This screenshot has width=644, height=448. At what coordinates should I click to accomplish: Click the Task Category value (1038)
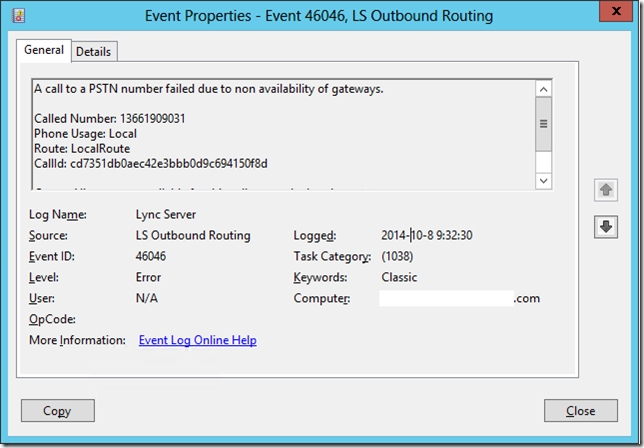397,256
